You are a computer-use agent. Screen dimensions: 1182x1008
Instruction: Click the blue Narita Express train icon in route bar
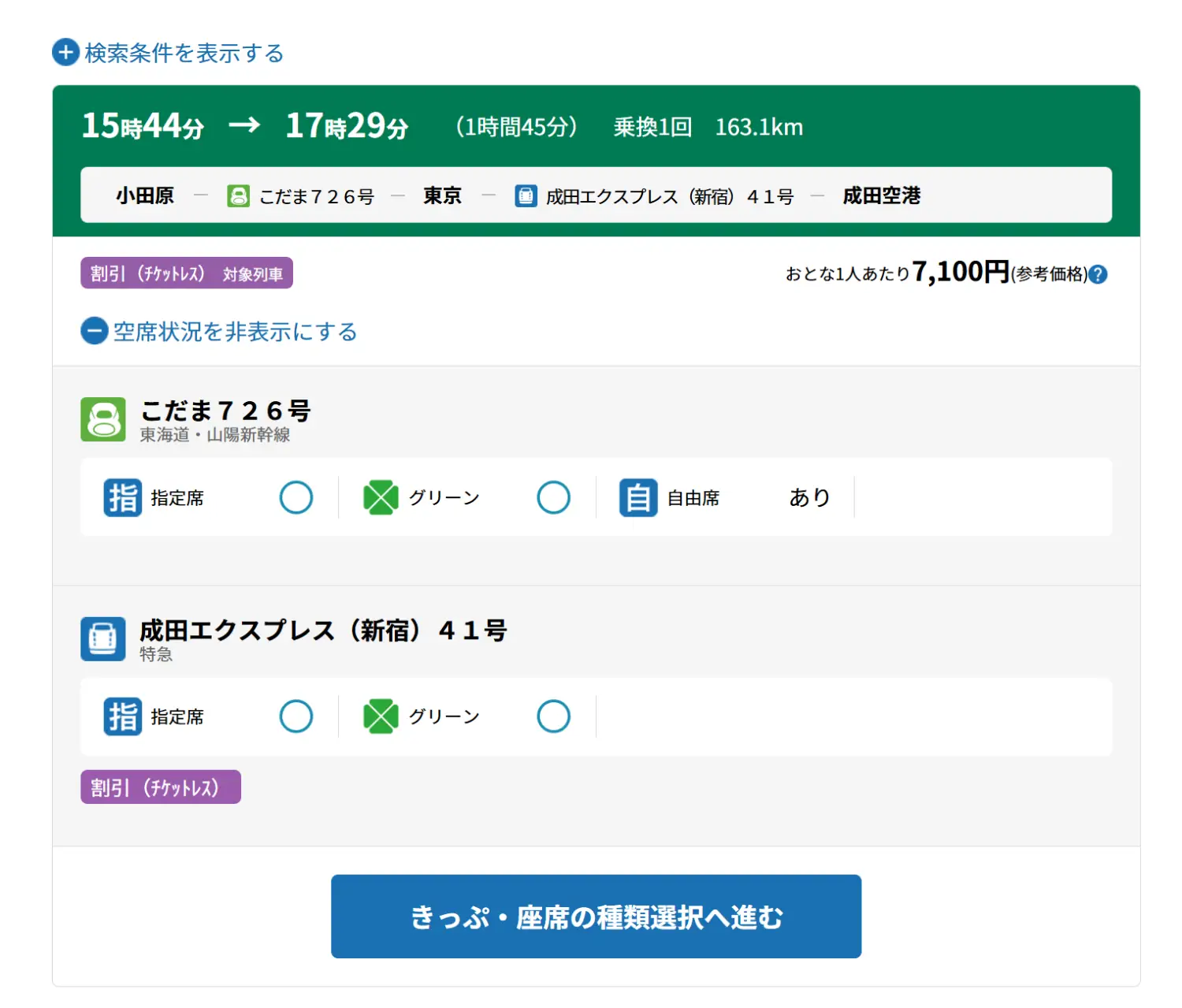click(x=526, y=195)
